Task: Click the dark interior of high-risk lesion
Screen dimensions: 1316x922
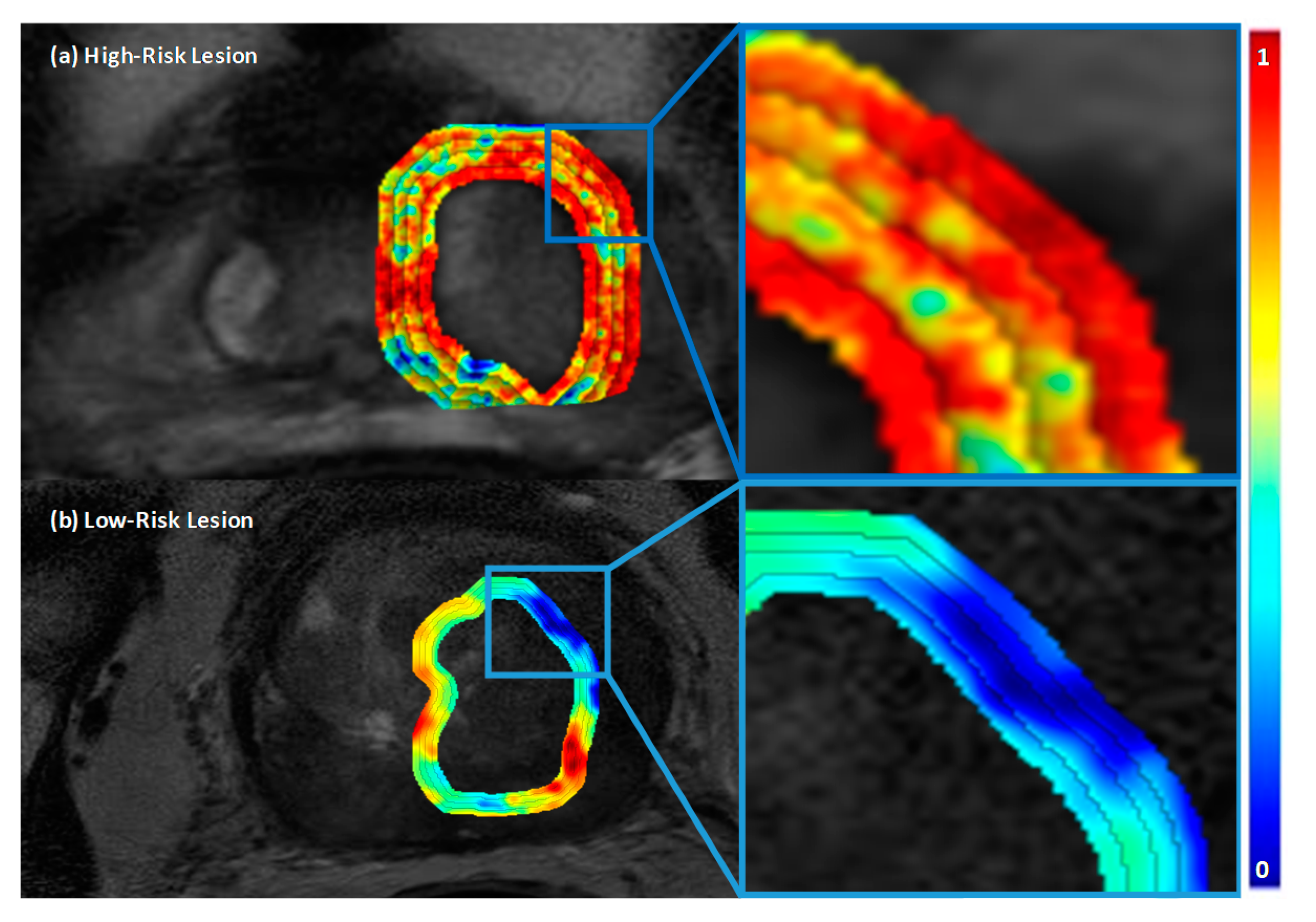Action: tap(507, 281)
